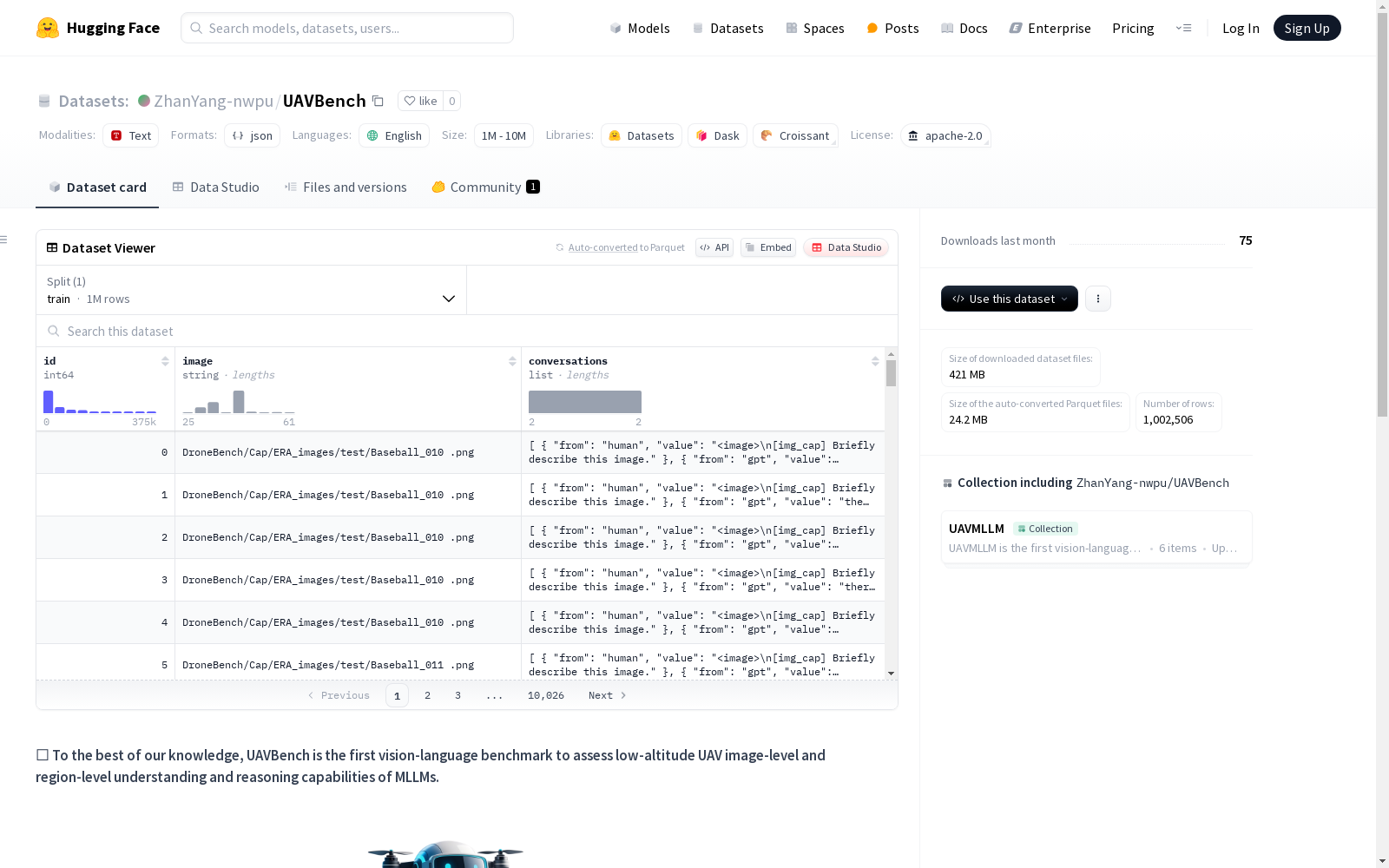The width and height of the screenshot is (1389, 868).
Task: Expand the Use this dataset dropdown
Action: [1010, 299]
